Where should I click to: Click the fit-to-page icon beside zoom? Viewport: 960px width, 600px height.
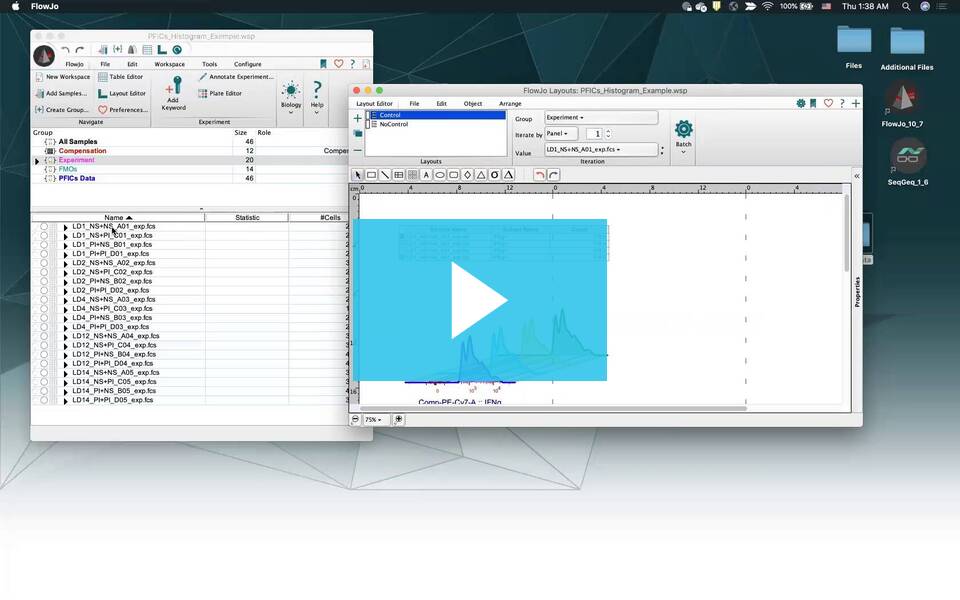(399, 419)
